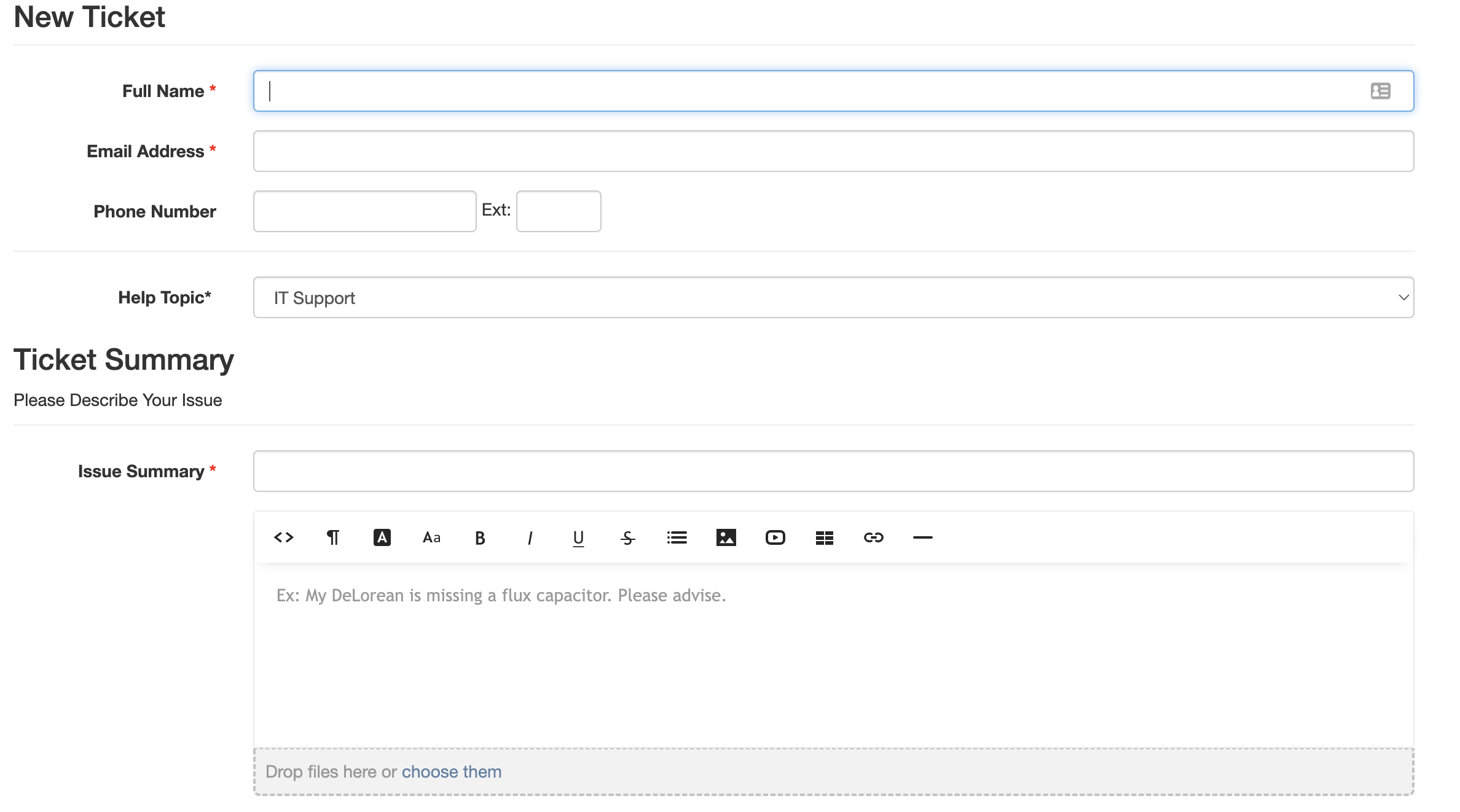Open text color picker in editor toolbar
1460x812 pixels.
click(x=382, y=537)
